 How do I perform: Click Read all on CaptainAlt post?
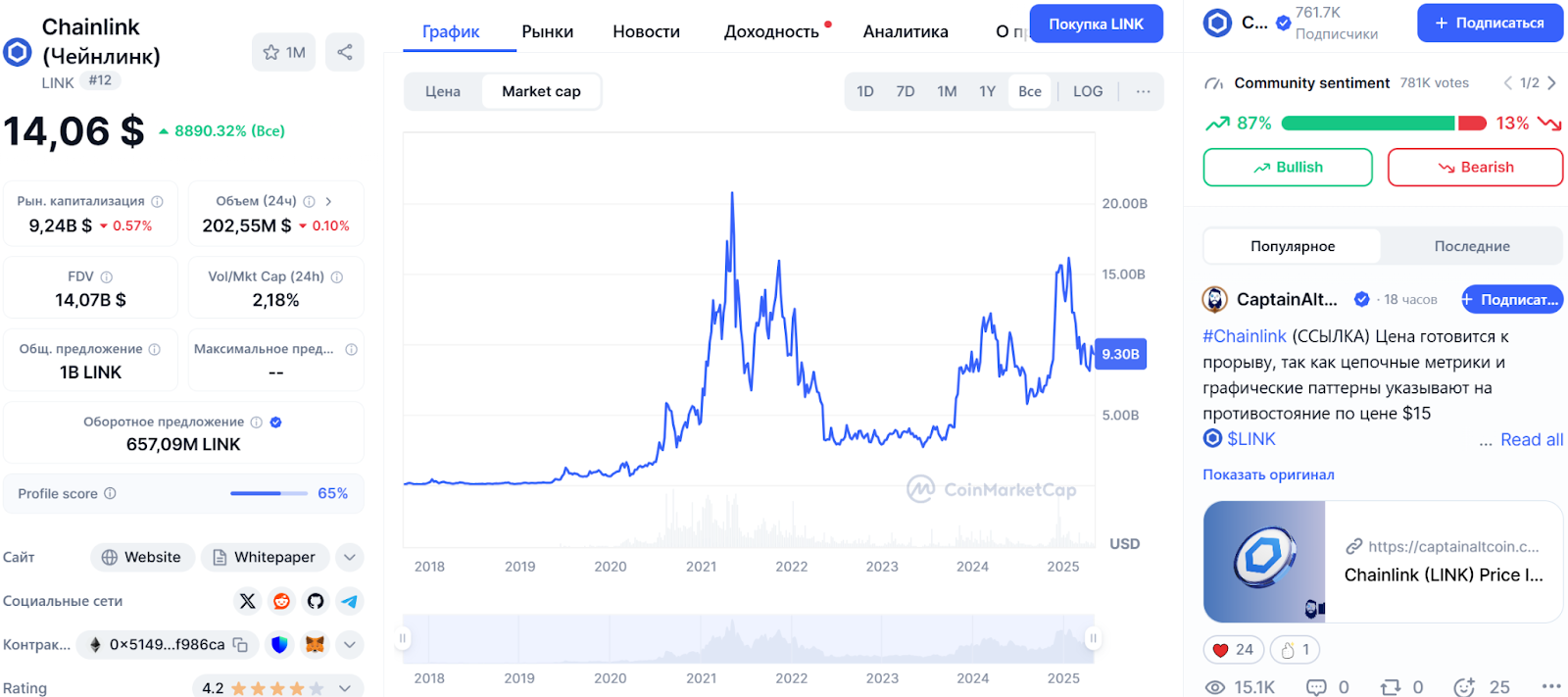[x=1532, y=440]
